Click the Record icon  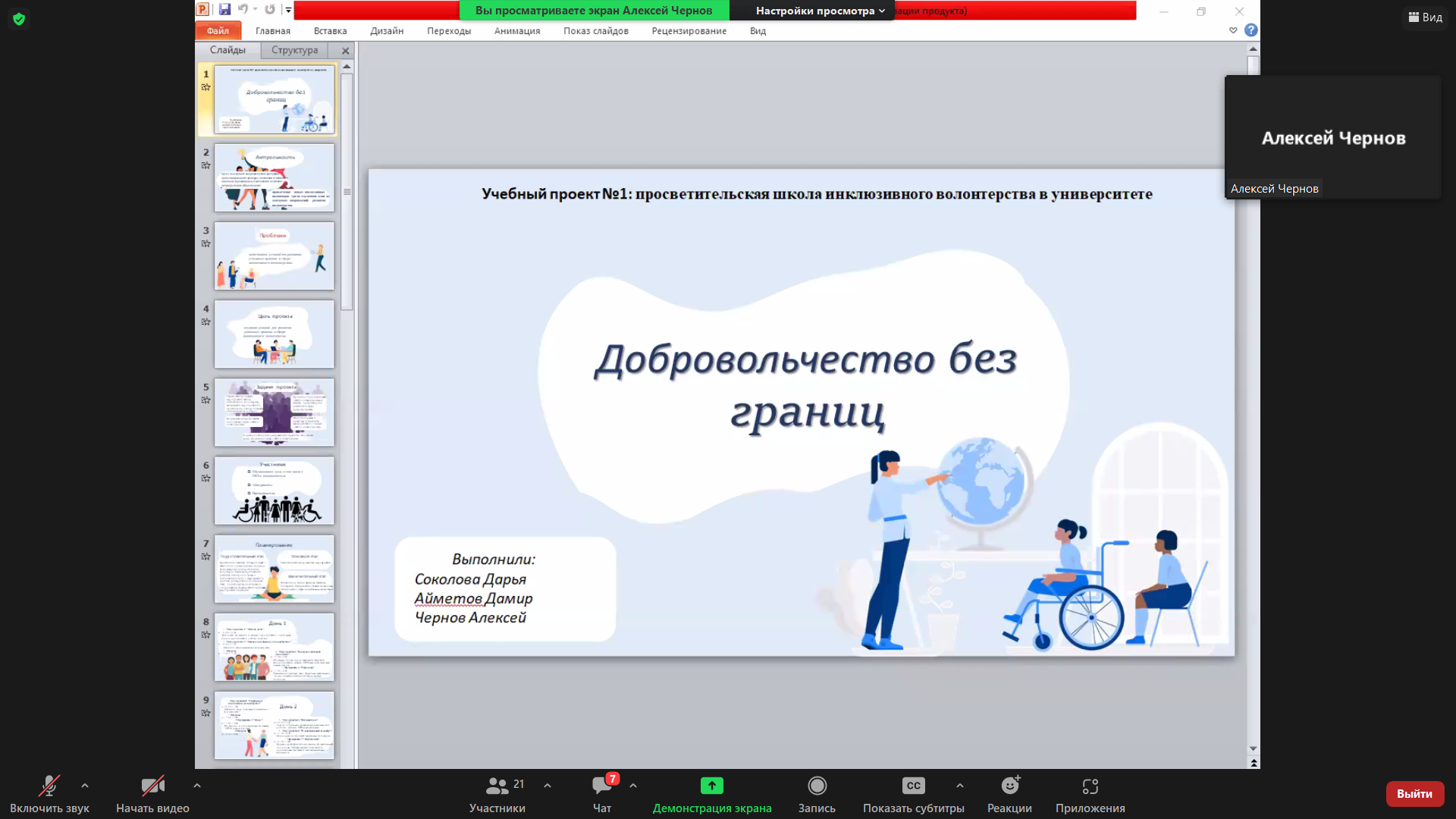click(x=817, y=786)
